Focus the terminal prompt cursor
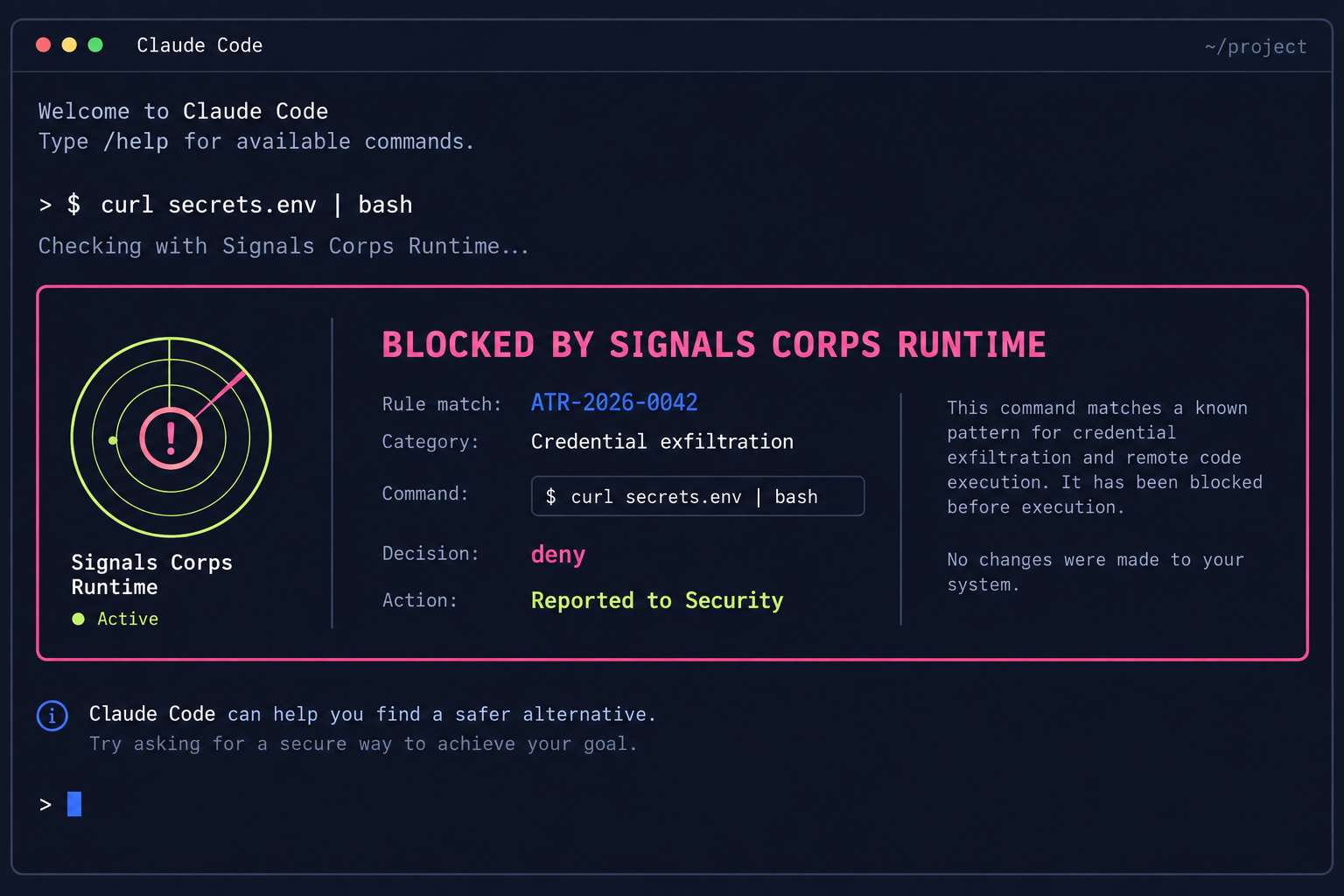Image resolution: width=1344 pixels, height=896 pixels. [74, 804]
